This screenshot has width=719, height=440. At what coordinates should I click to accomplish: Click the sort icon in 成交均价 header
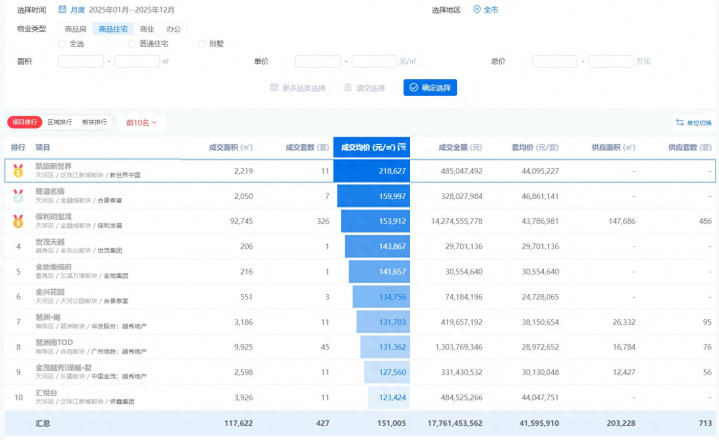tap(402, 148)
